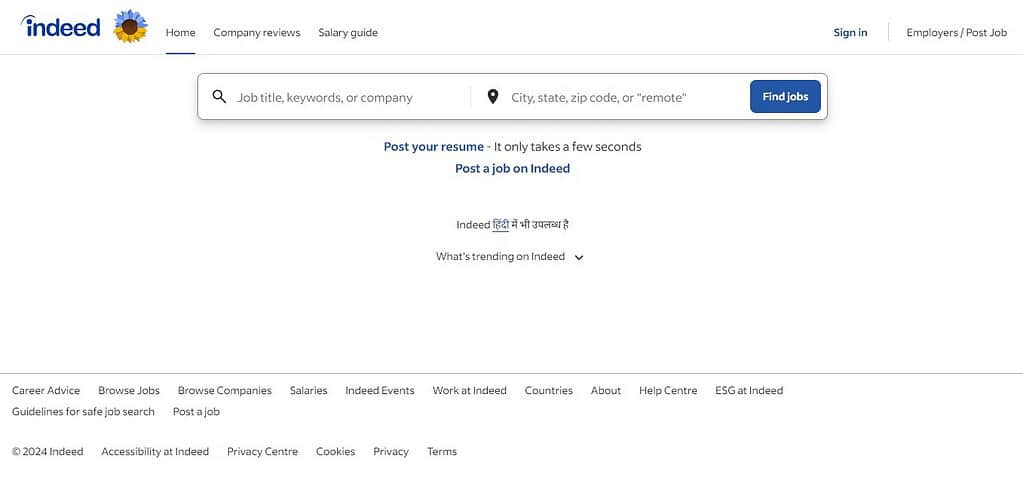Click Post your resume link
The height and width of the screenshot is (477, 1023).
click(x=433, y=147)
